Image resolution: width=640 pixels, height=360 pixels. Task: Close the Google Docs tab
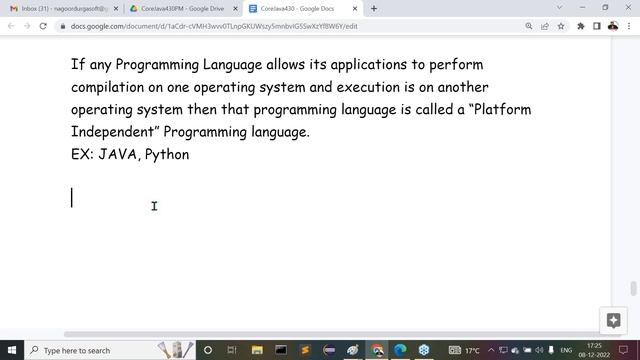355,8
